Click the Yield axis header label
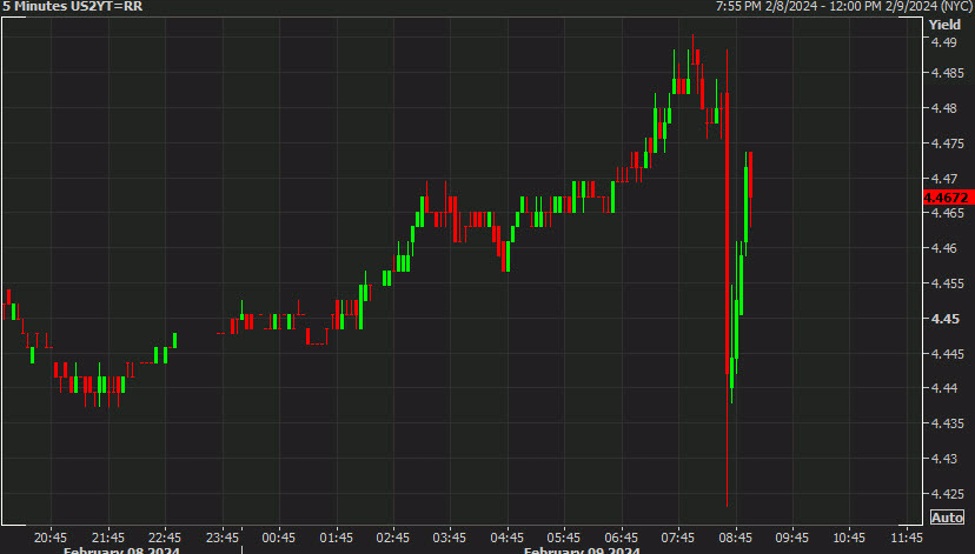The height and width of the screenshot is (554, 975). (x=945, y=24)
